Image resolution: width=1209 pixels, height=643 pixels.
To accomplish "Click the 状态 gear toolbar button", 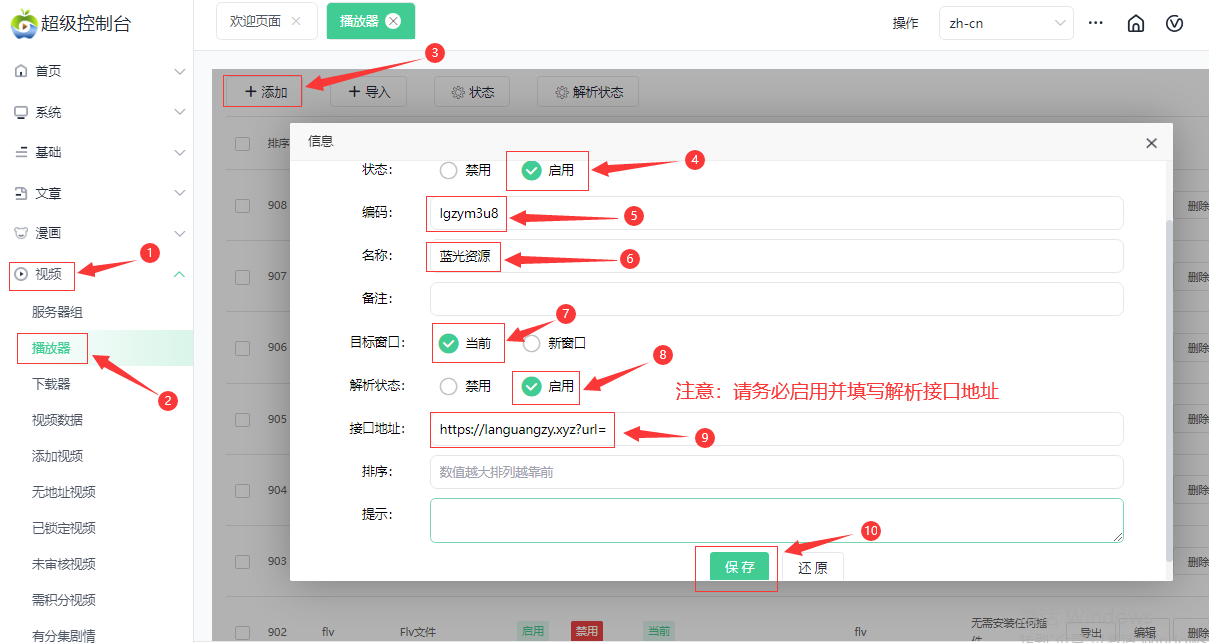I will pos(472,92).
